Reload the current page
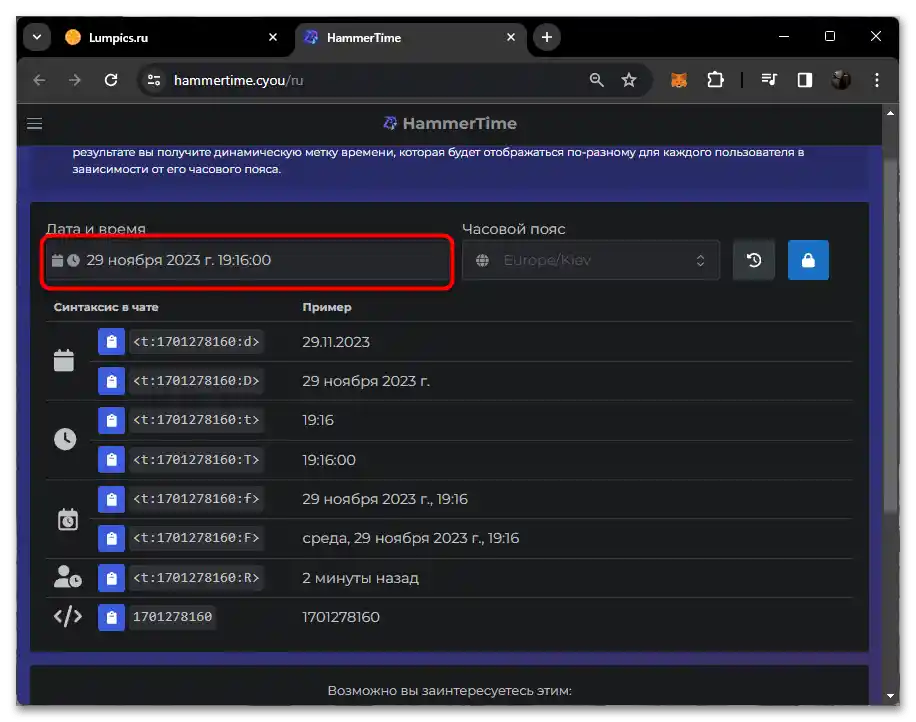916x722 pixels. [111, 80]
